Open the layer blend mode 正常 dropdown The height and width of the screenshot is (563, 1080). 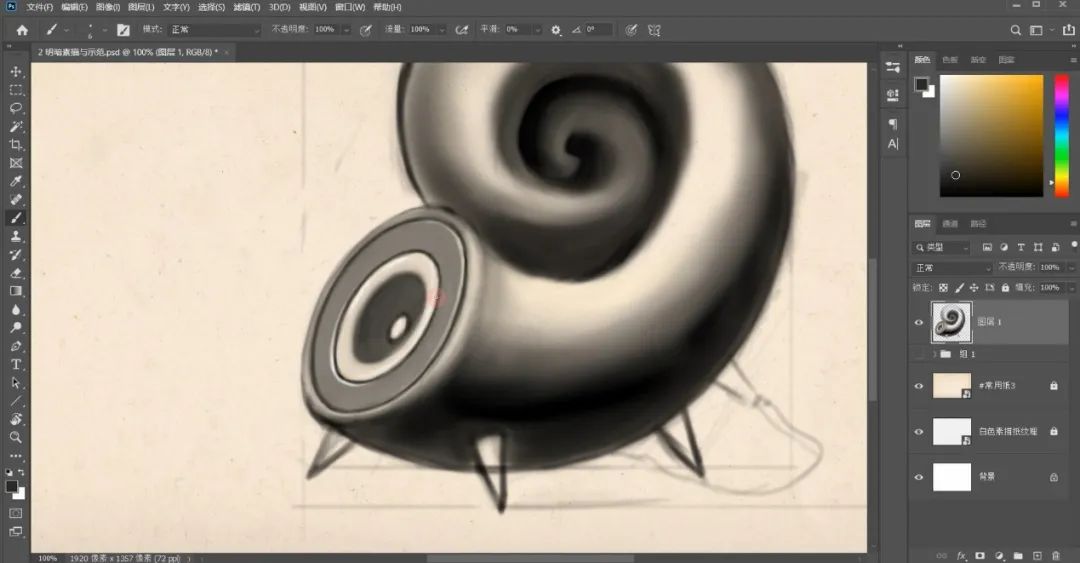[951, 268]
